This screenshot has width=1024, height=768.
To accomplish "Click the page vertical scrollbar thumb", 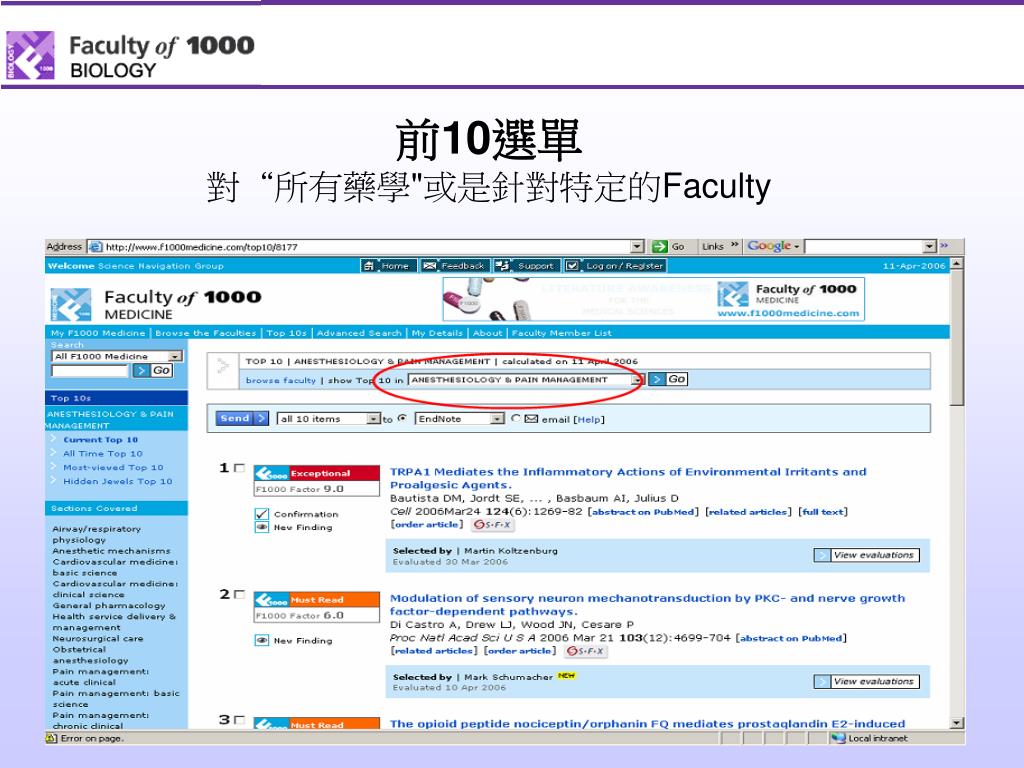I will (957, 338).
